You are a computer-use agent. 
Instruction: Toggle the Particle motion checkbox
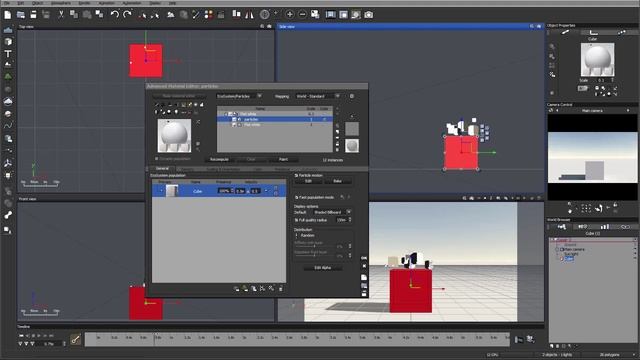point(296,175)
